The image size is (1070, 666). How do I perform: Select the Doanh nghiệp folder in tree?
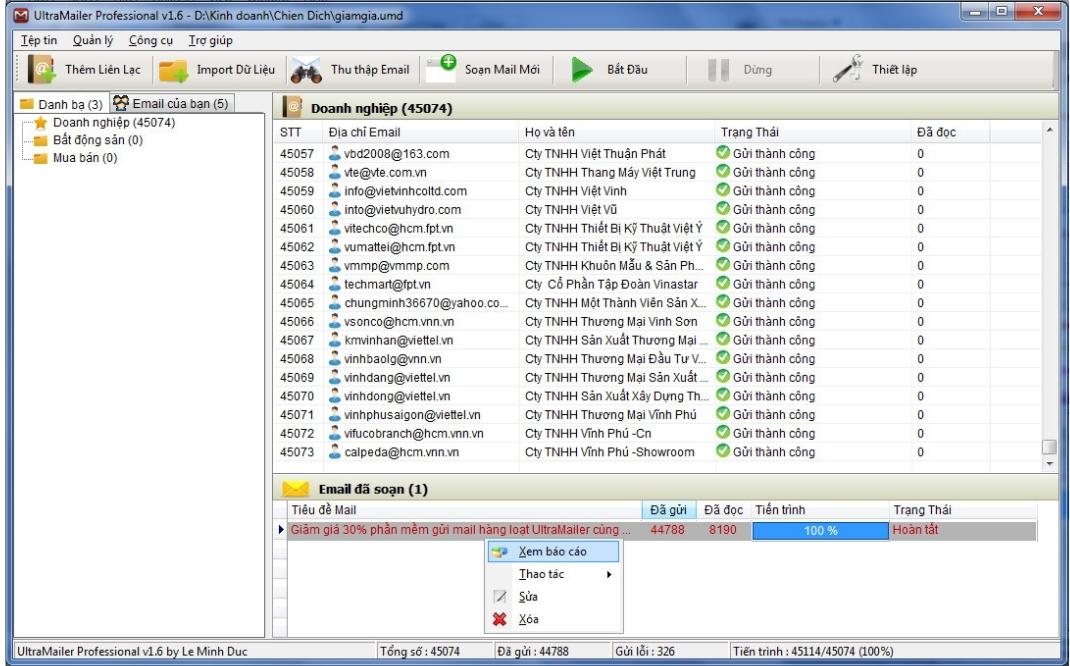pyautogui.click(x=98, y=122)
